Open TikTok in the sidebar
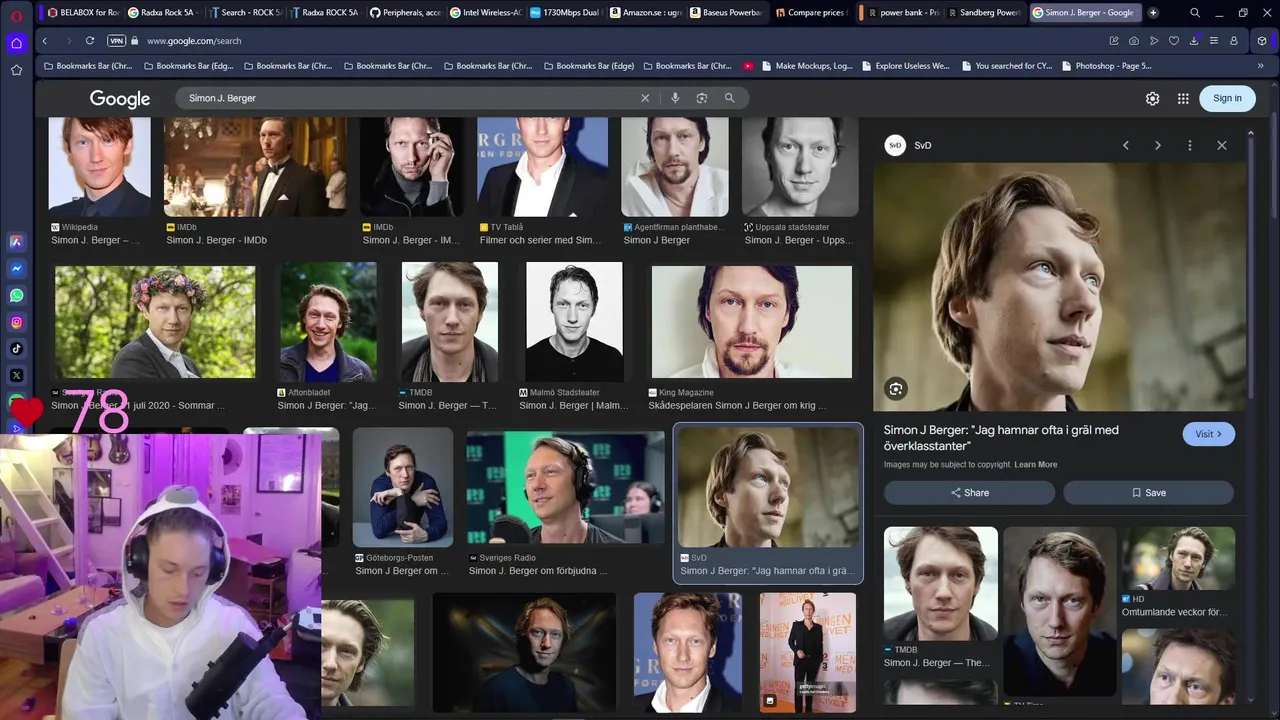The width and height of the screenshot is (1280, 720). [16, 349]
